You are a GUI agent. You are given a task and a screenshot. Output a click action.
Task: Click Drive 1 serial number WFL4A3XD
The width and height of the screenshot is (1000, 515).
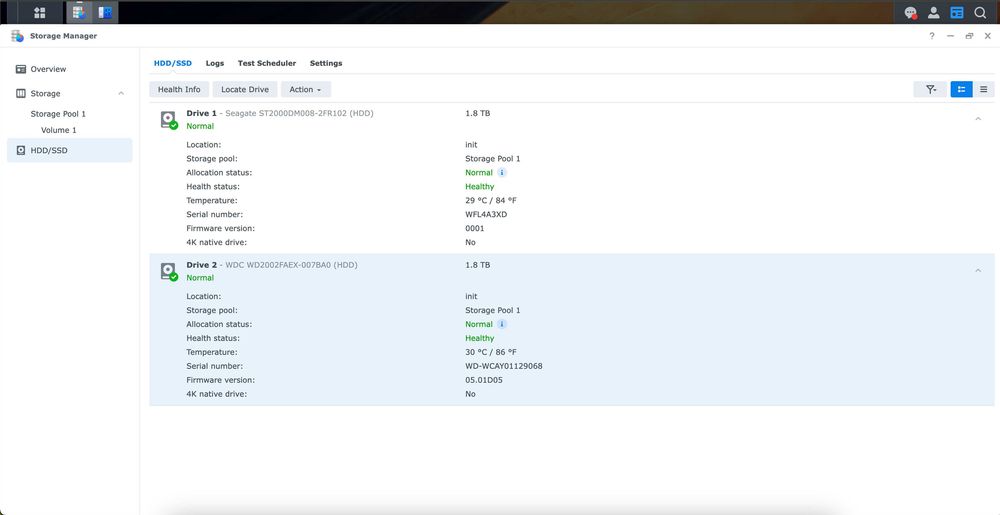coord(486,214)
